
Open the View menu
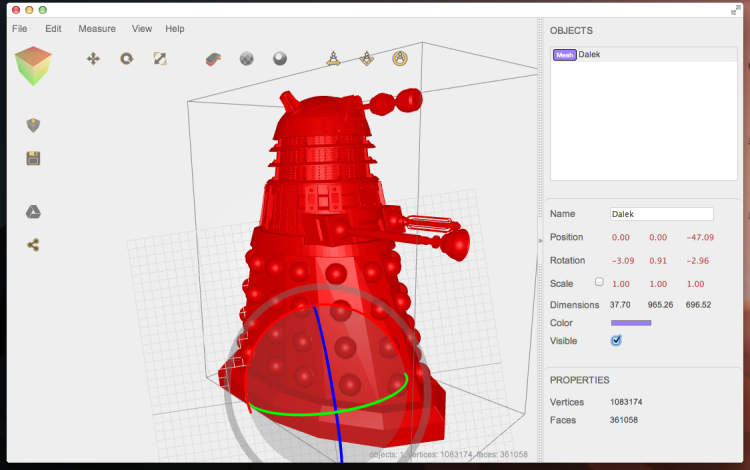pos(142,29)
